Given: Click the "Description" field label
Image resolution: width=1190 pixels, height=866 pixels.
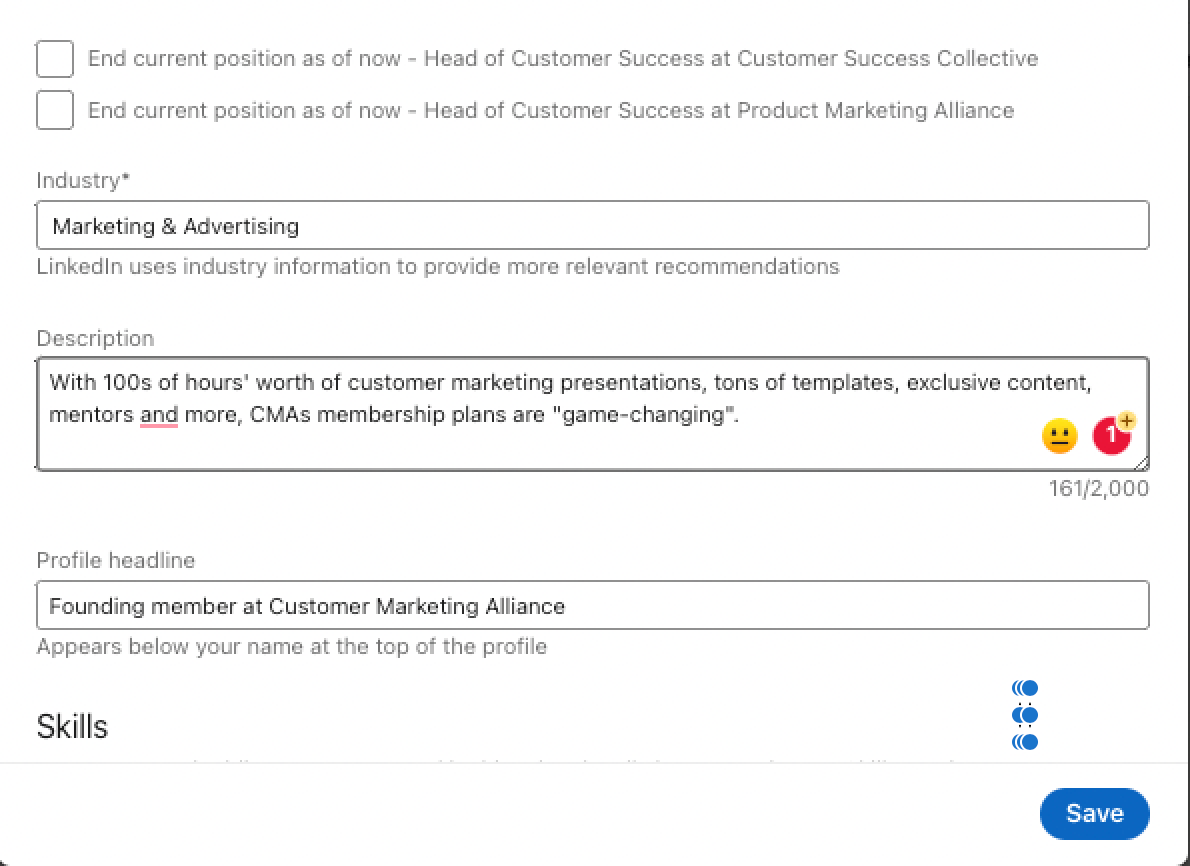Looking at the screenshot, I should (x=95, y=338).
